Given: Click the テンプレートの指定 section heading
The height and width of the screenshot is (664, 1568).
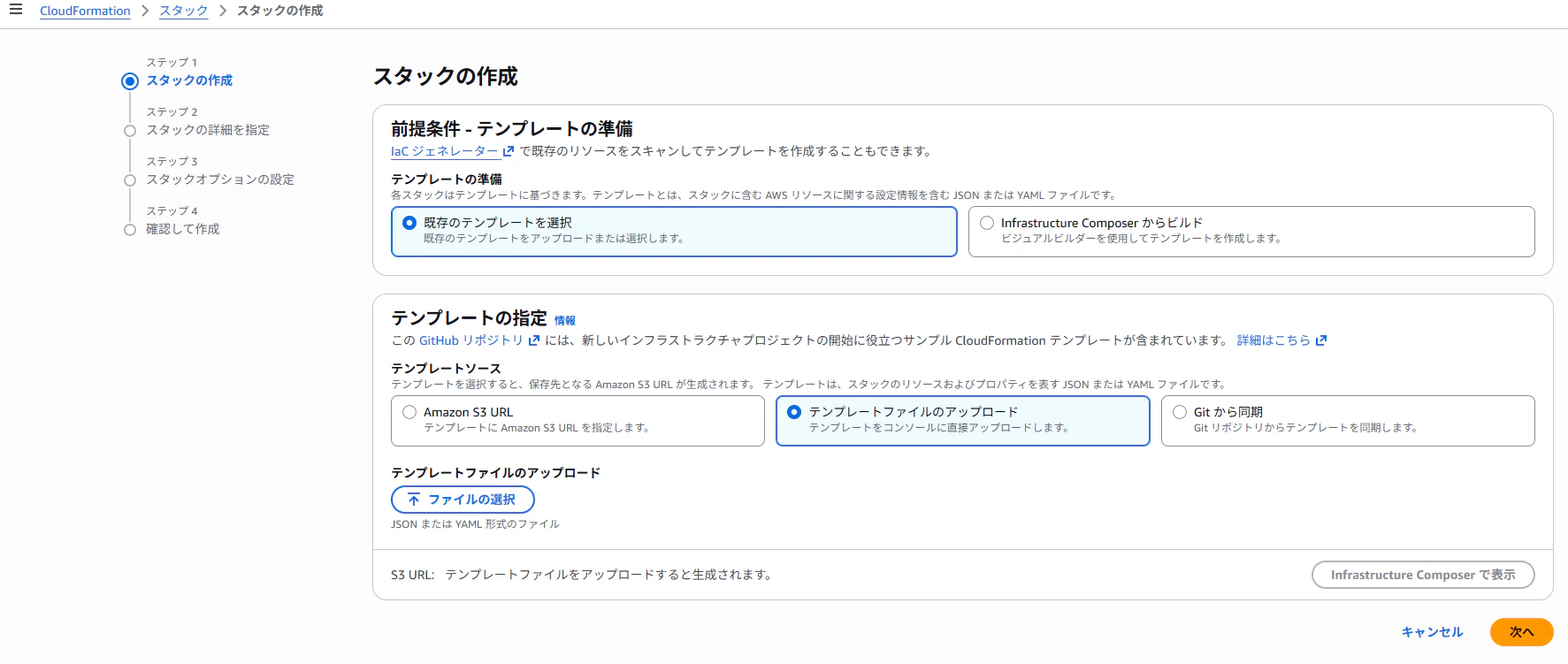Looking at the screenshot, I should tap(470, 318).
